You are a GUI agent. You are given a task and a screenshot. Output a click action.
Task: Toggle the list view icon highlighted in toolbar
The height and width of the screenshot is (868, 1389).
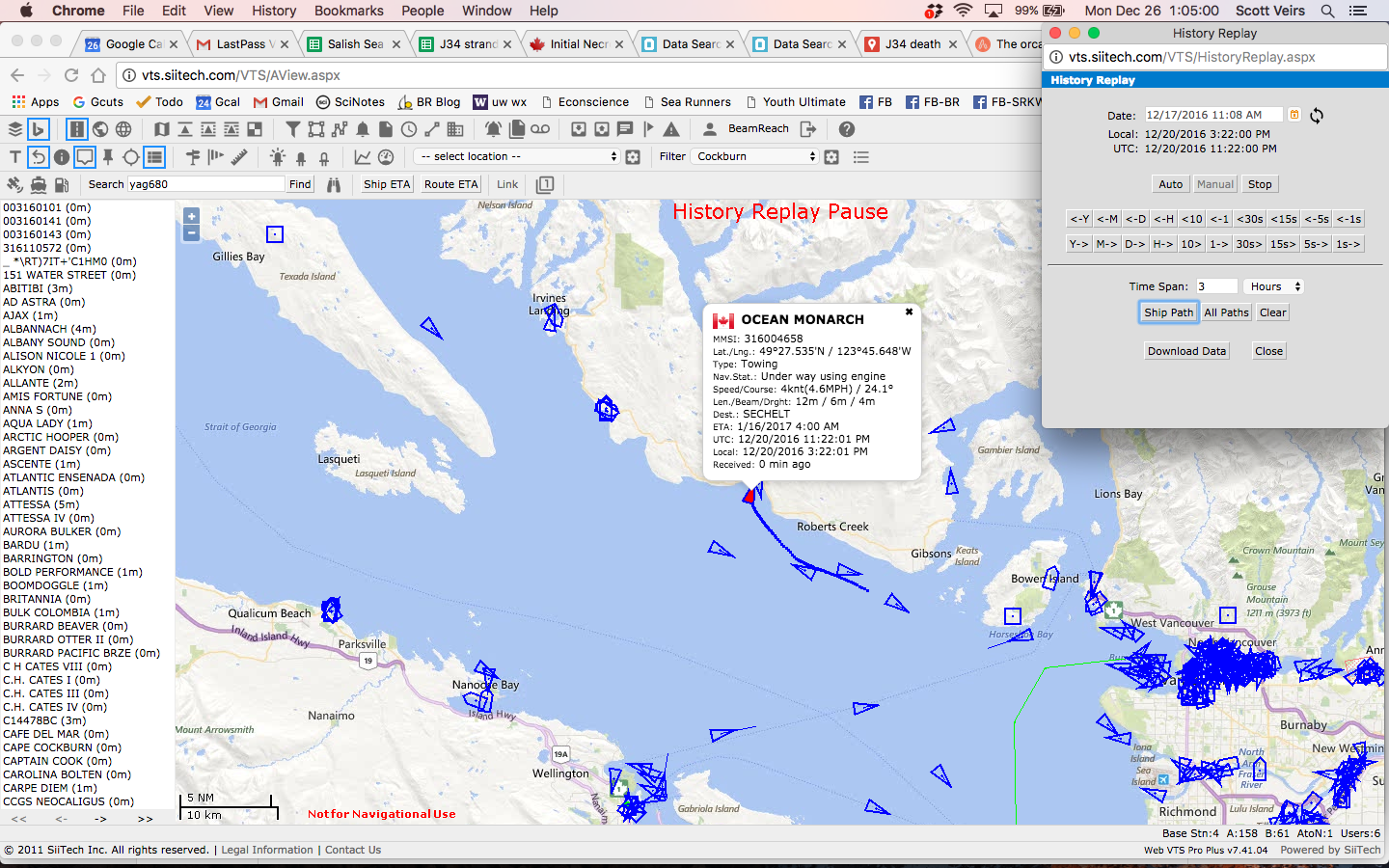pyautogui.click(x=154, y=156)
